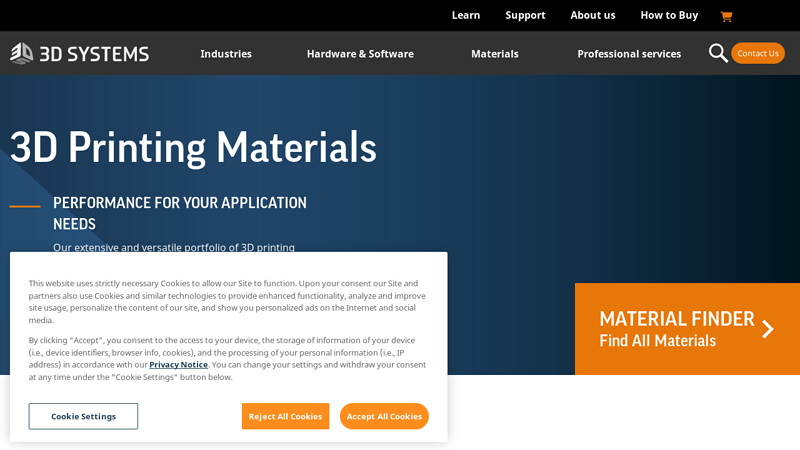Open the Learn menu
Image resolution: width=800 pixels, height=450 pixels.
click(466, 15)
